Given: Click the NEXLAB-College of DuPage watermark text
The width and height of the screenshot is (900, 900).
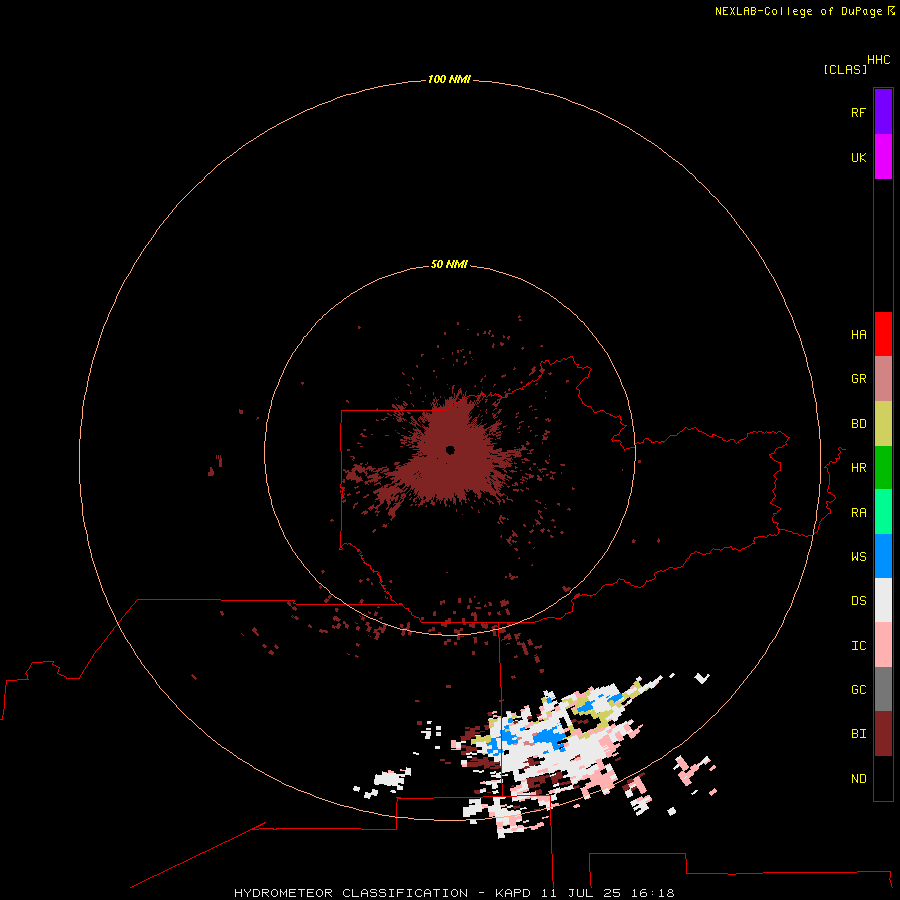Looking at the screenshot, I should [798, 11].
